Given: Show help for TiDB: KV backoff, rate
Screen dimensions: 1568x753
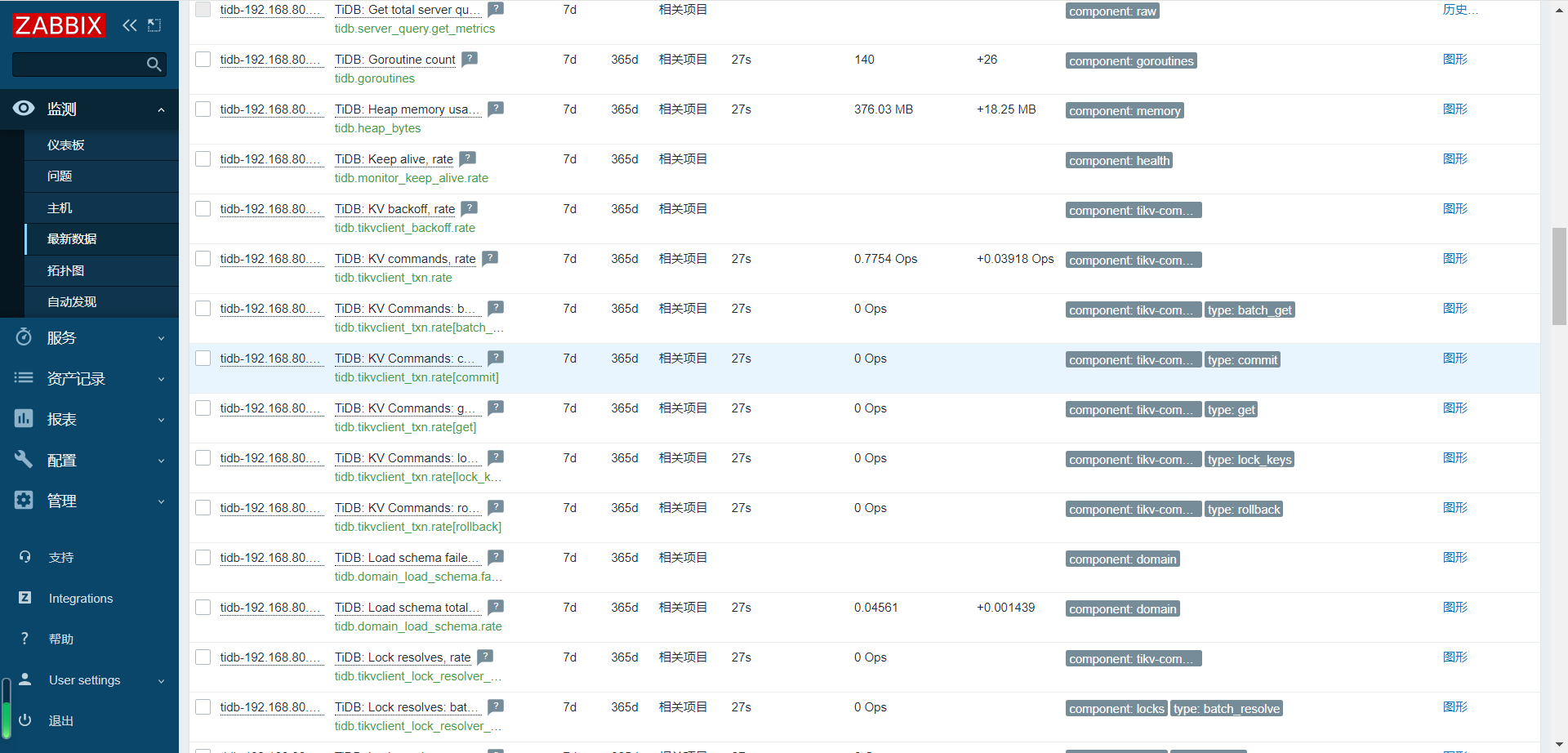Looking at the screenshot, I should pos(470,208).
